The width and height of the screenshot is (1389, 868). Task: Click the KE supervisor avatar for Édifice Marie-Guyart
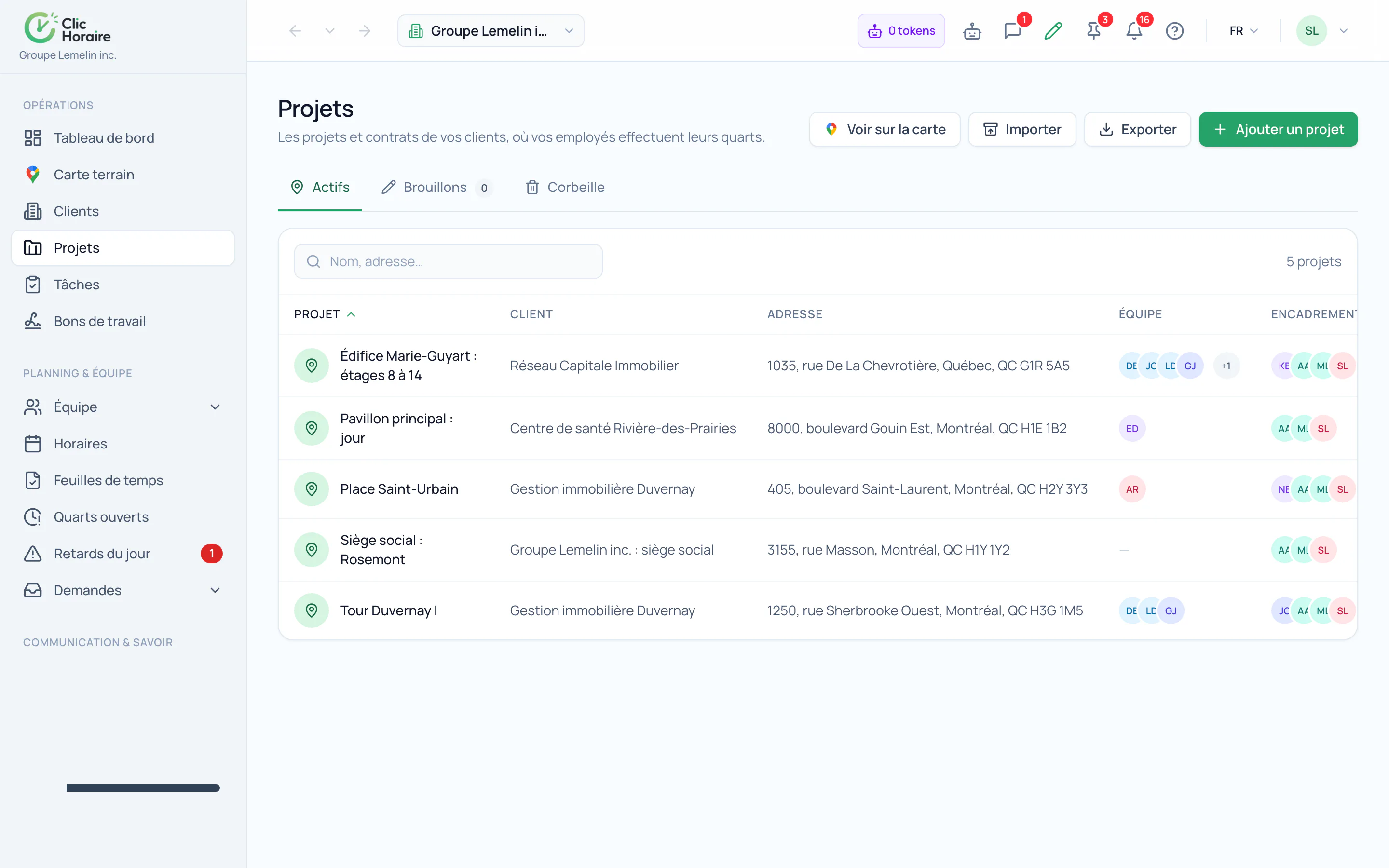click(x=1283, y=366)
